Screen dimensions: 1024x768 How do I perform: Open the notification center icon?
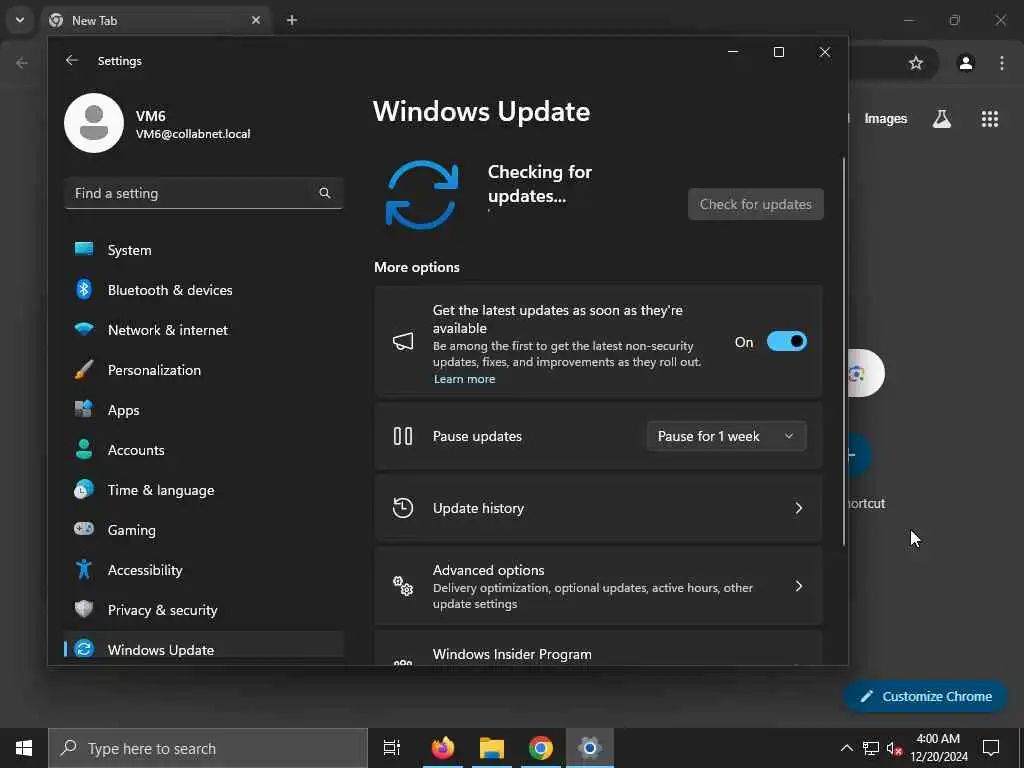pos(991,748)
